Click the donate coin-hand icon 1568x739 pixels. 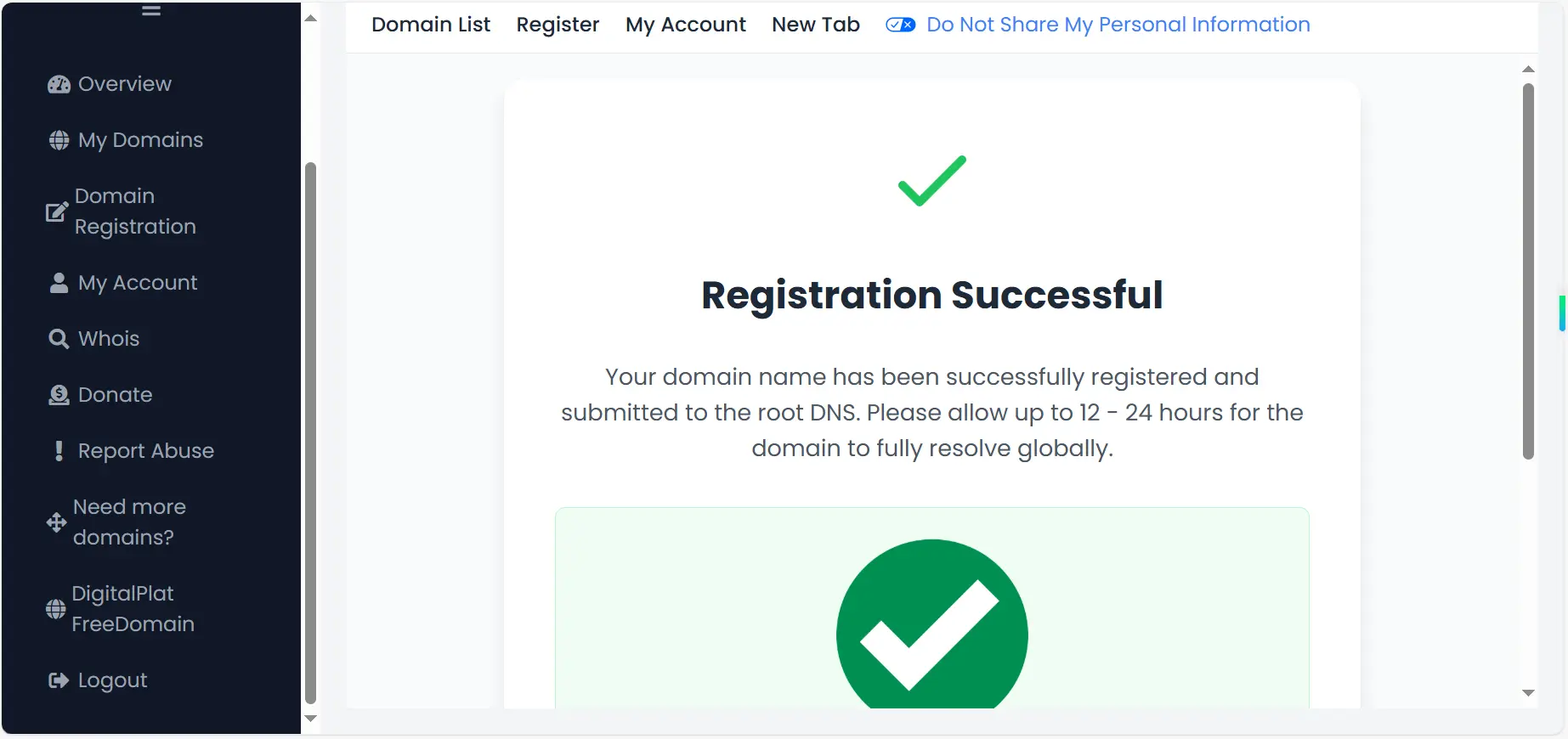(x=59, y=395)
